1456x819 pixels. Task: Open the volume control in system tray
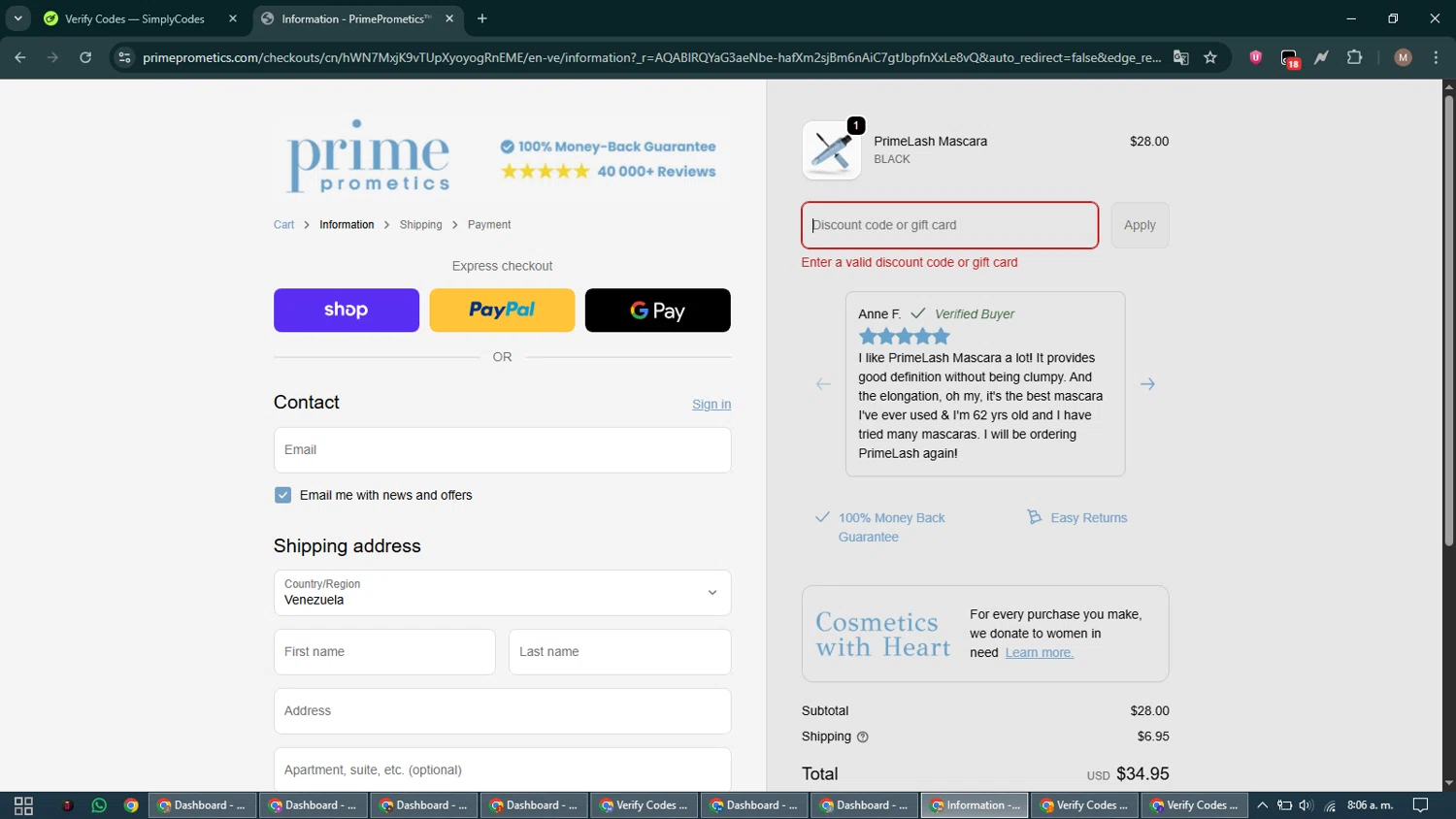click(1306, 805)
